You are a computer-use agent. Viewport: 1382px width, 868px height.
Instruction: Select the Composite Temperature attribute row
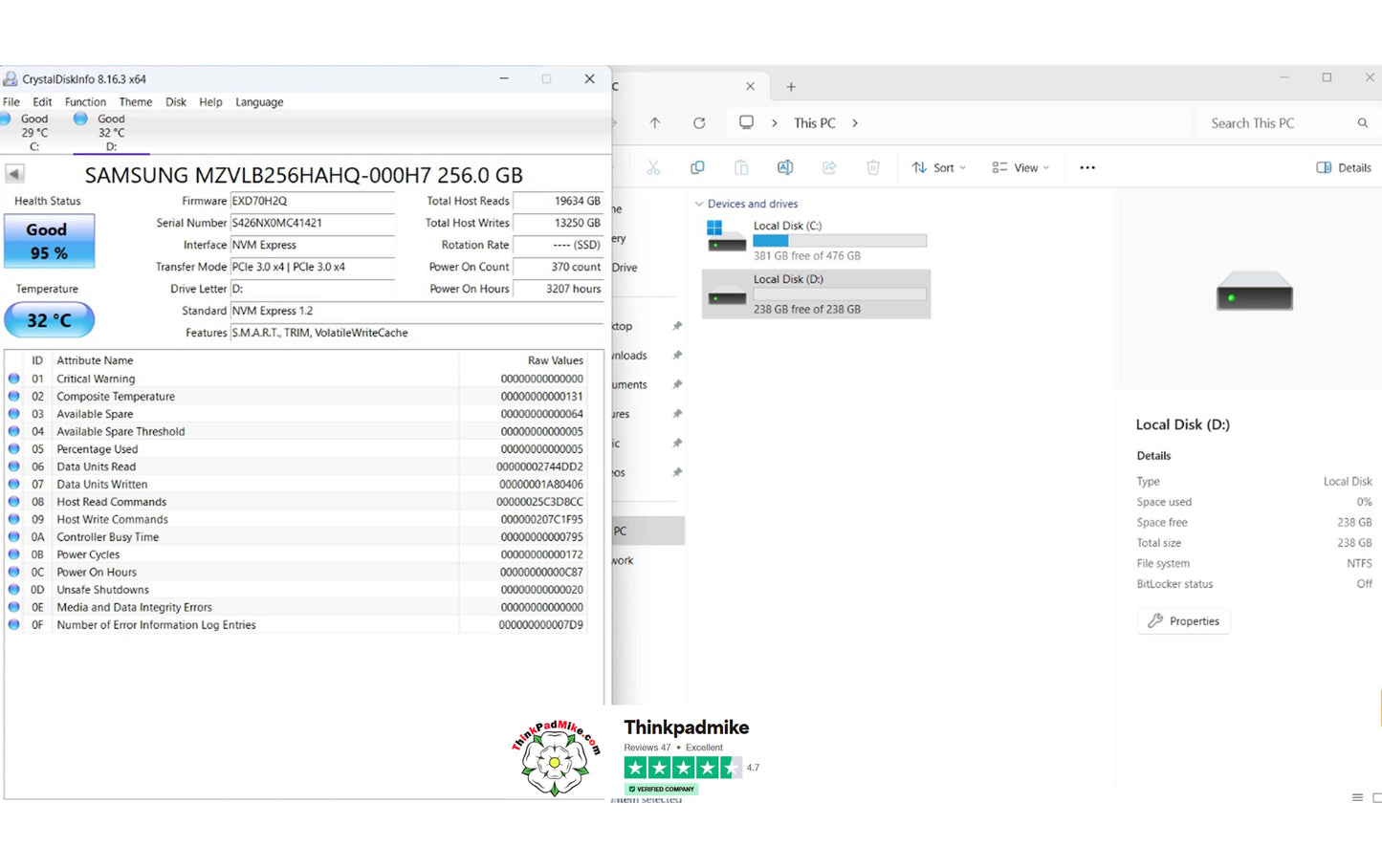pyautogui.click(x=296, y=397)
